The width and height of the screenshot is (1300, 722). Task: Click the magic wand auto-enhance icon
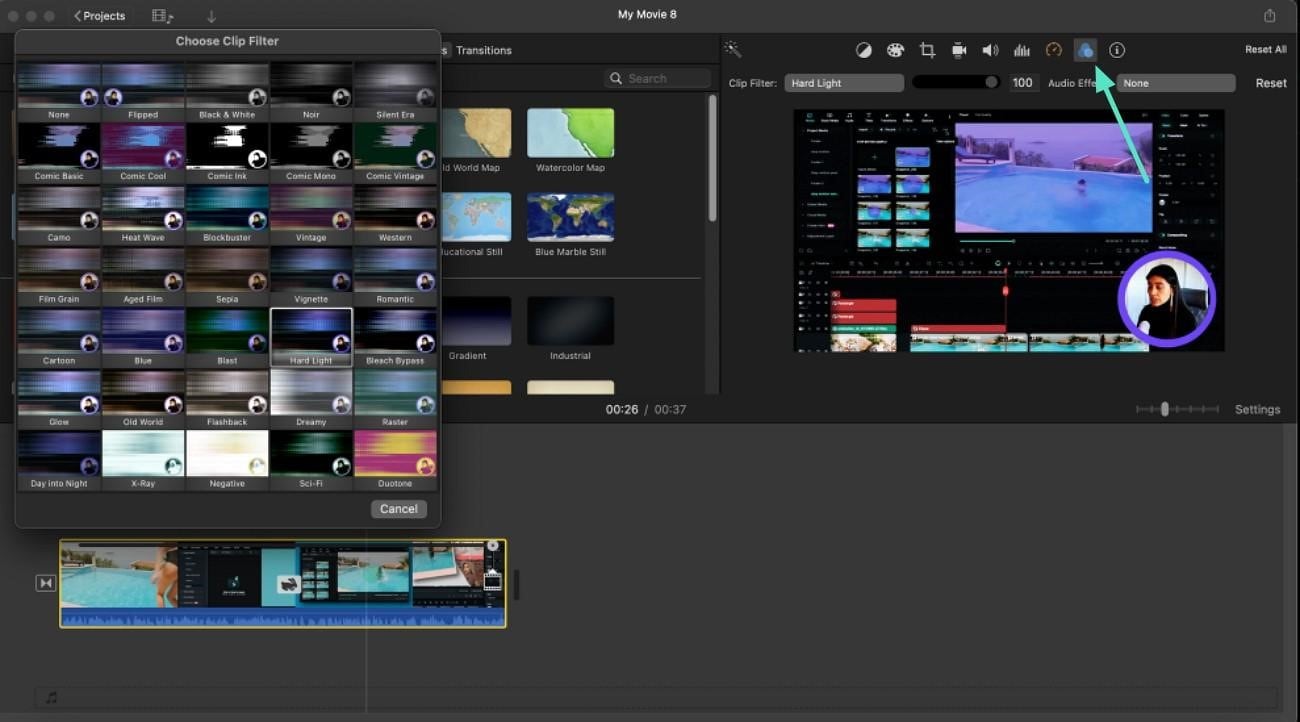coord(732,49)
